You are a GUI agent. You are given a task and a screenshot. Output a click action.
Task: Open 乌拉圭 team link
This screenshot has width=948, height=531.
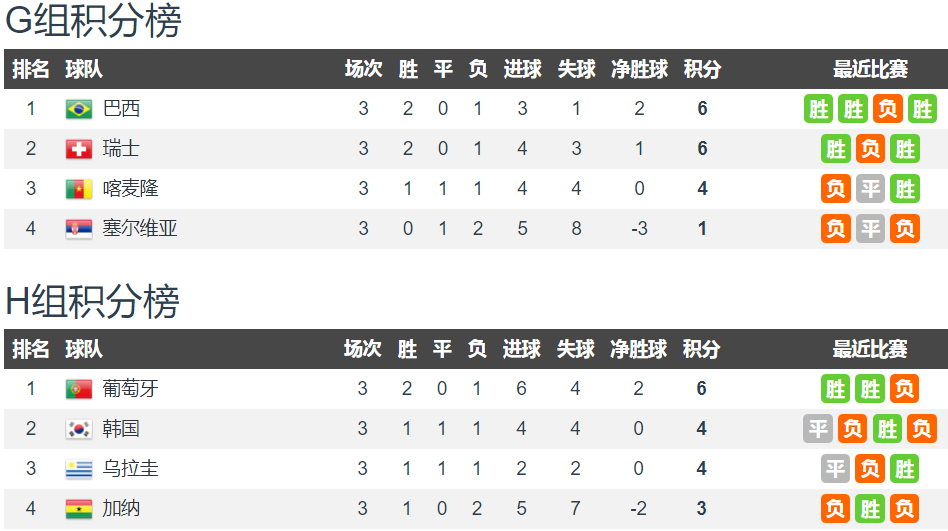[131, 468]
